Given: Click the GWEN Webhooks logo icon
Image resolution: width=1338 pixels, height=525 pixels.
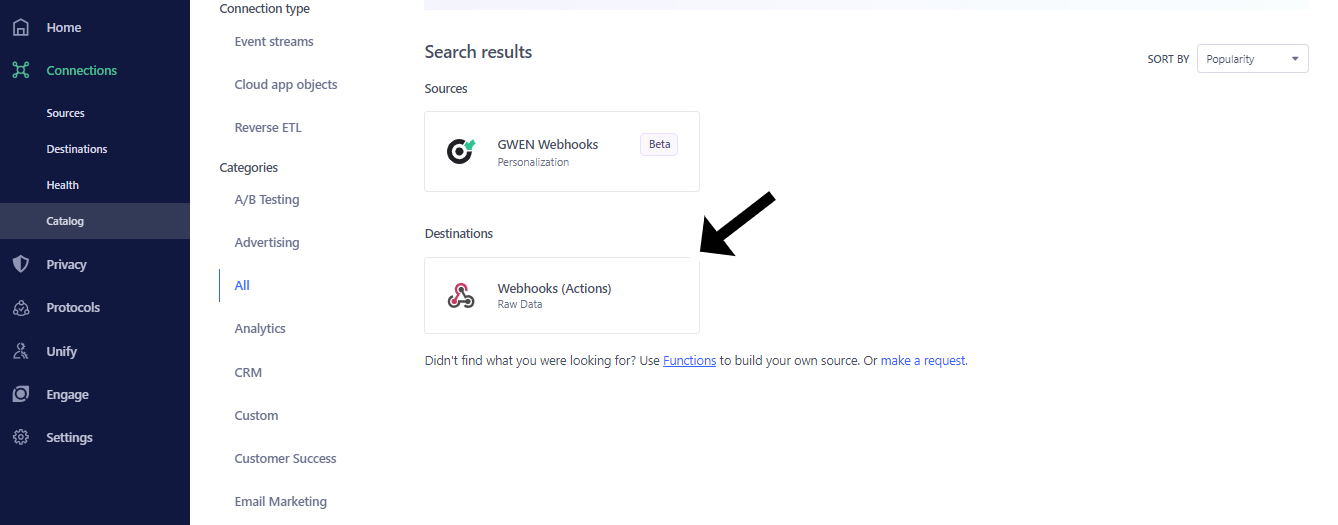Looking at the screenshot, I should [461, 151].
